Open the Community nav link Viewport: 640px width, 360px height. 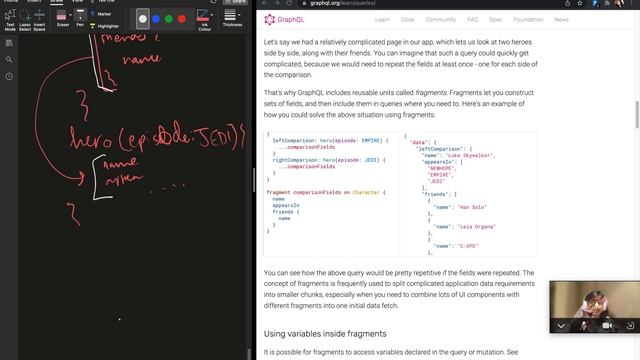click(440, 20)
